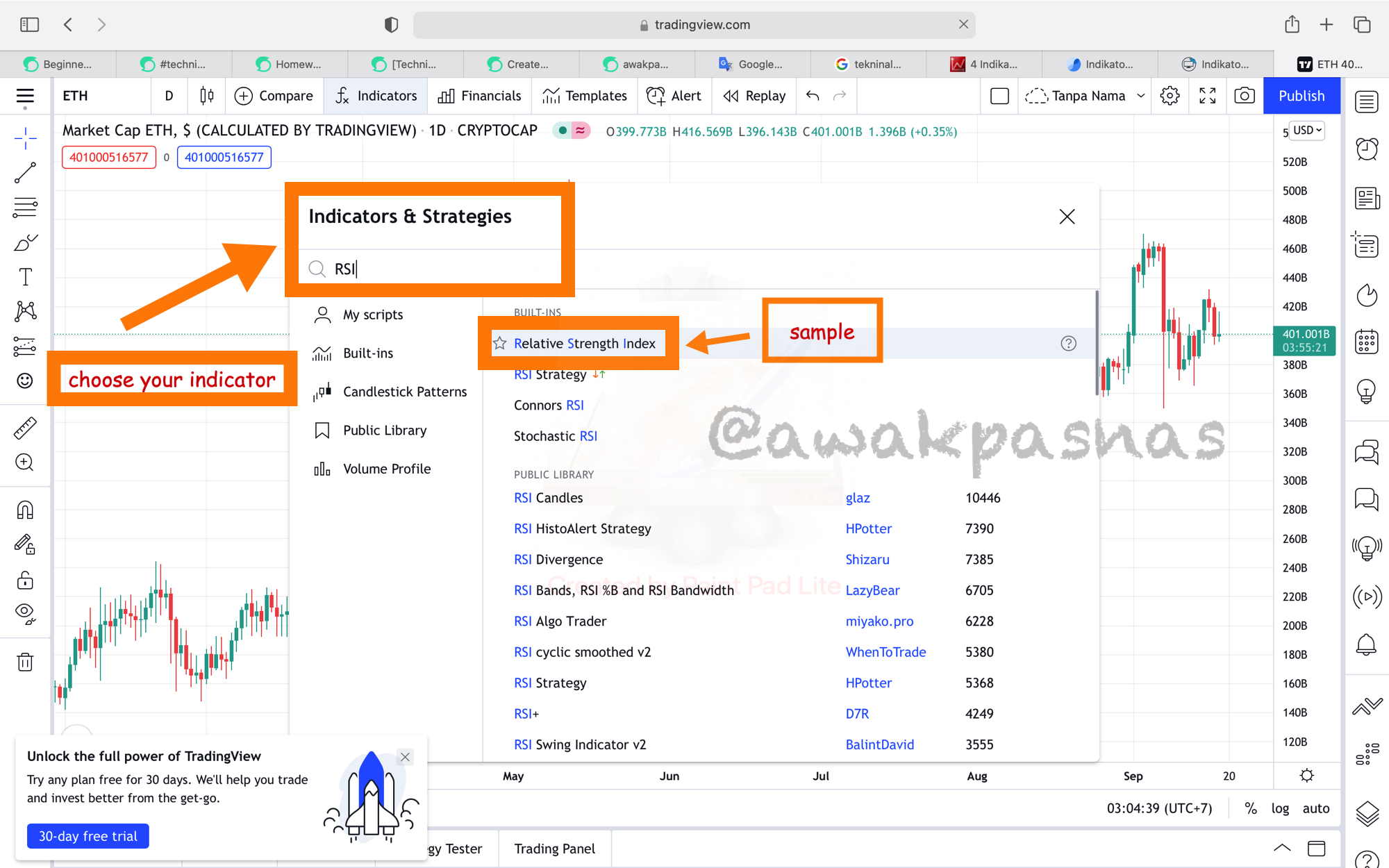This screenshot has height=868, width=1389.
Task: Enter fullscreen mode icon
Action: [1207, 96]
